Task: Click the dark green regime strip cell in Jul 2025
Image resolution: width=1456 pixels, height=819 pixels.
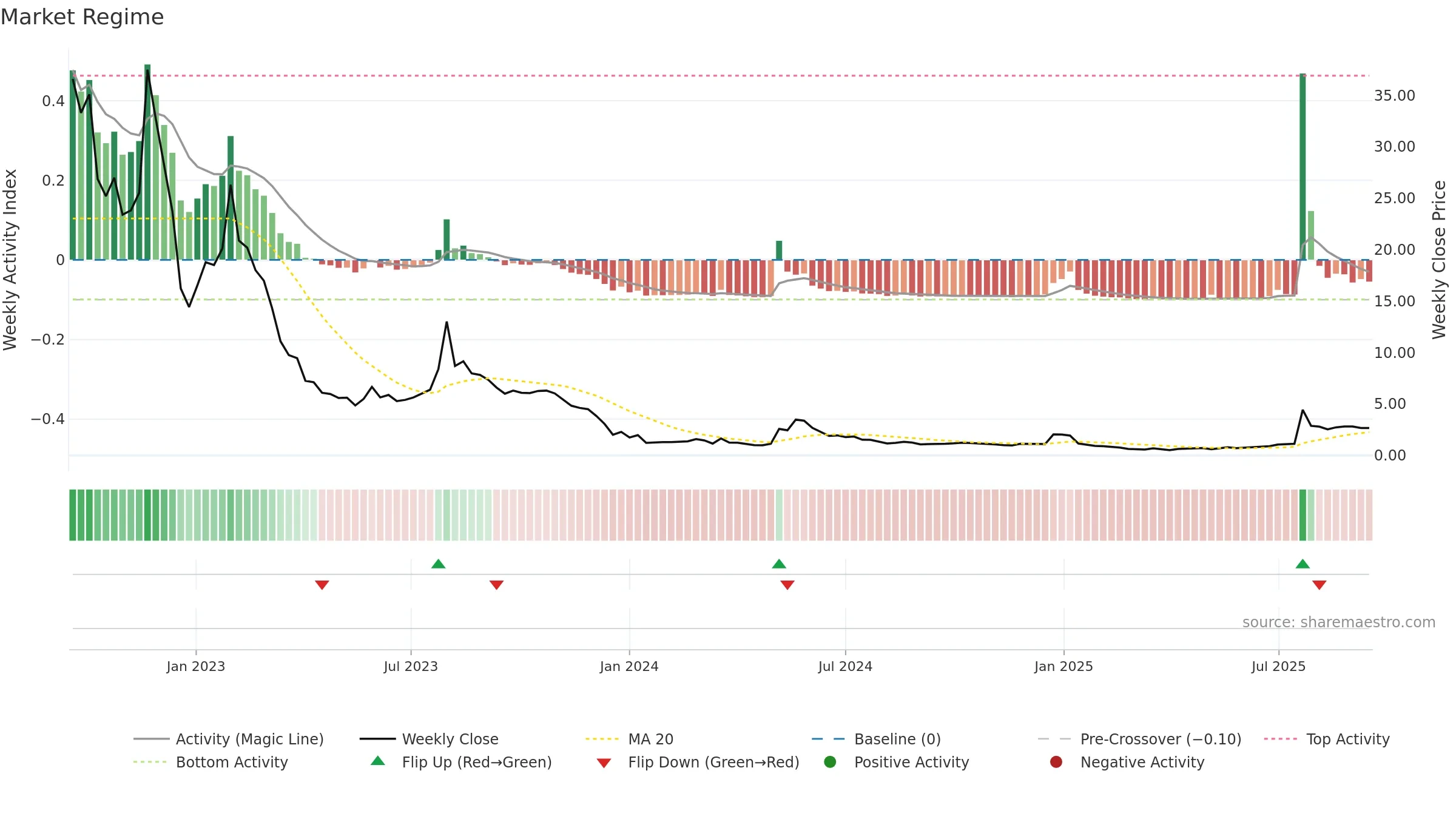Action: click(x=1303, y=515)
